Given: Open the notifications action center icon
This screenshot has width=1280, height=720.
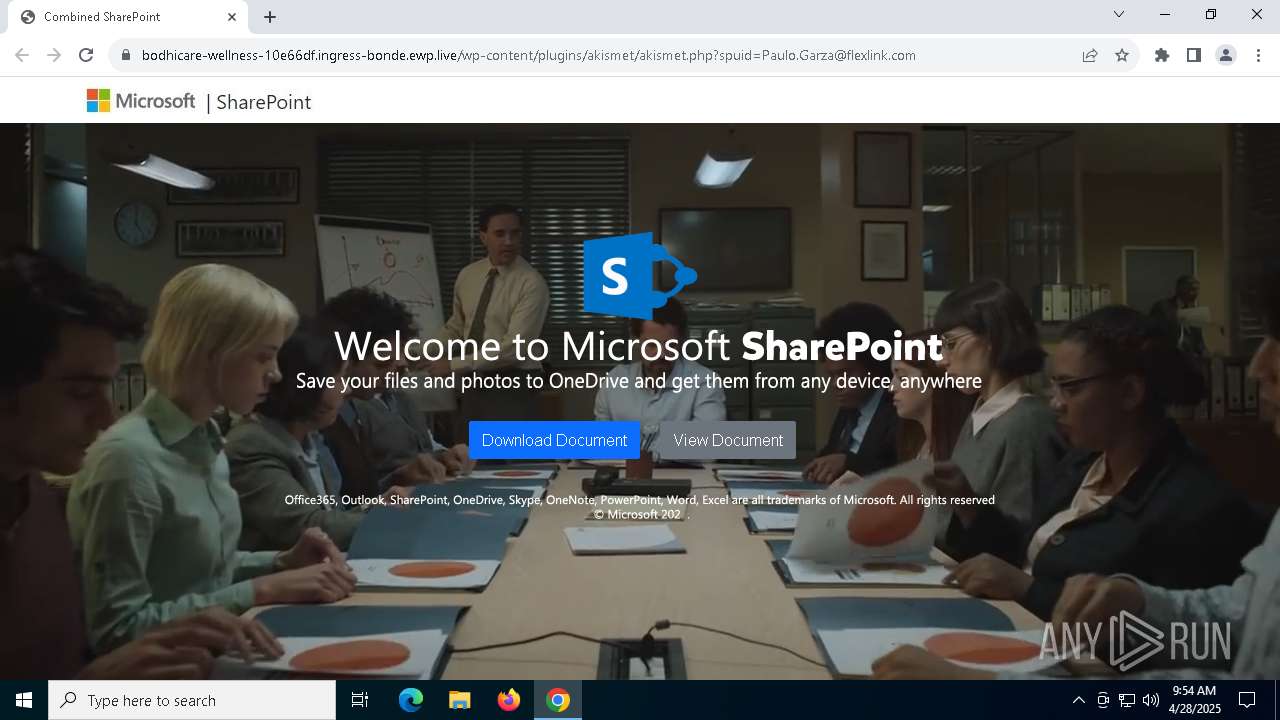Looking at the screenshot, I should pyautogui.click(x=1247, y=700).
